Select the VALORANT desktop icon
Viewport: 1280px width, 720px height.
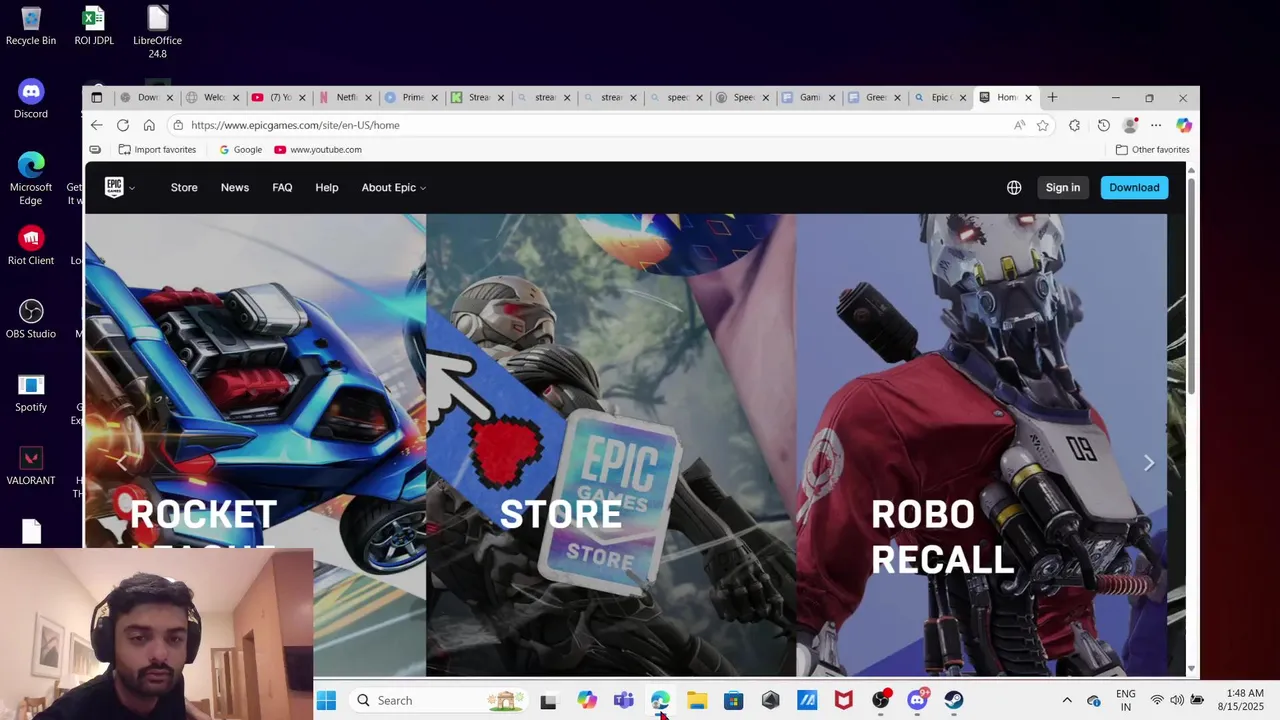coord(31,465)
